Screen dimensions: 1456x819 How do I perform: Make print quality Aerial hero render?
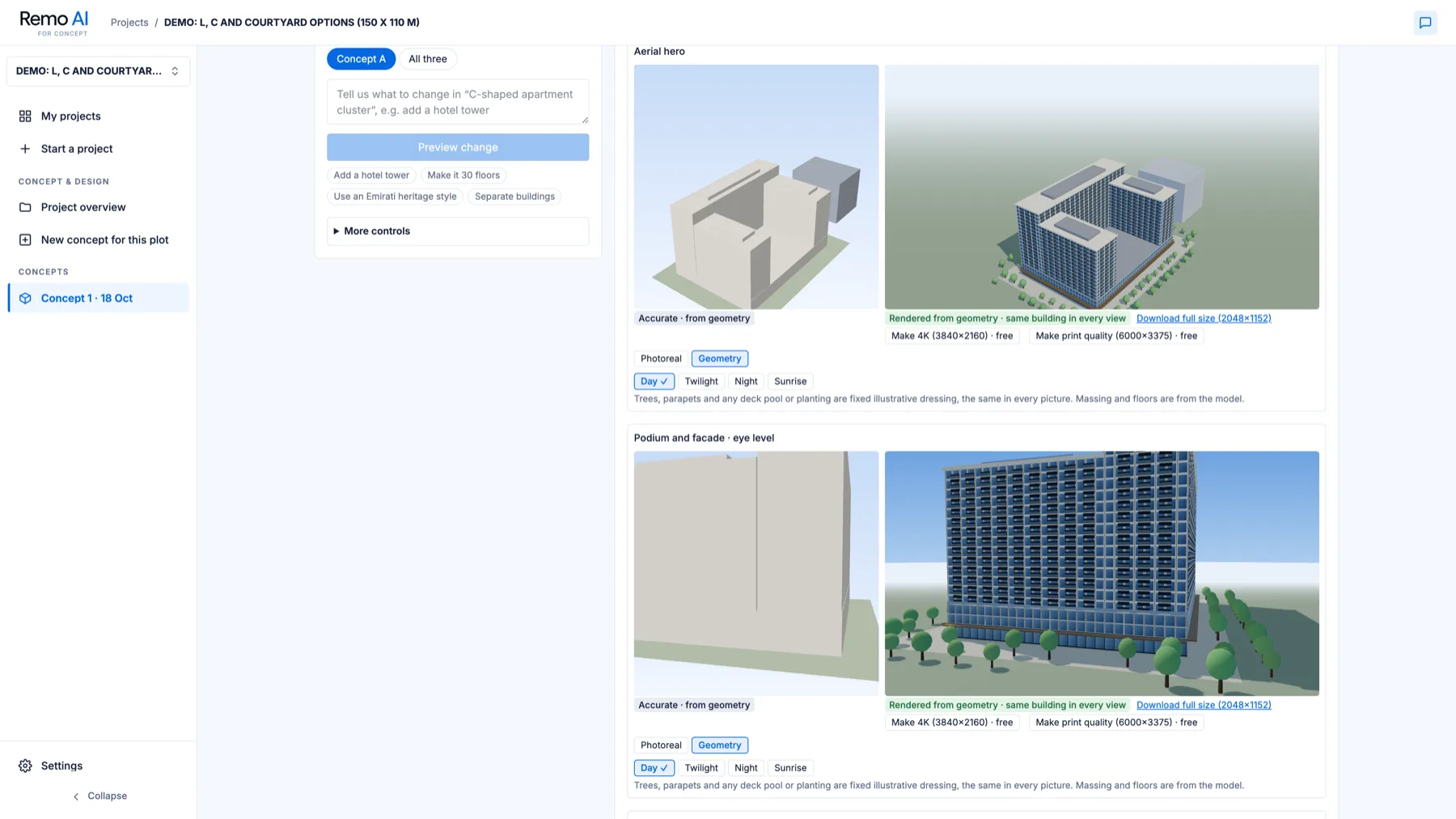click(x=1116, y=336)
